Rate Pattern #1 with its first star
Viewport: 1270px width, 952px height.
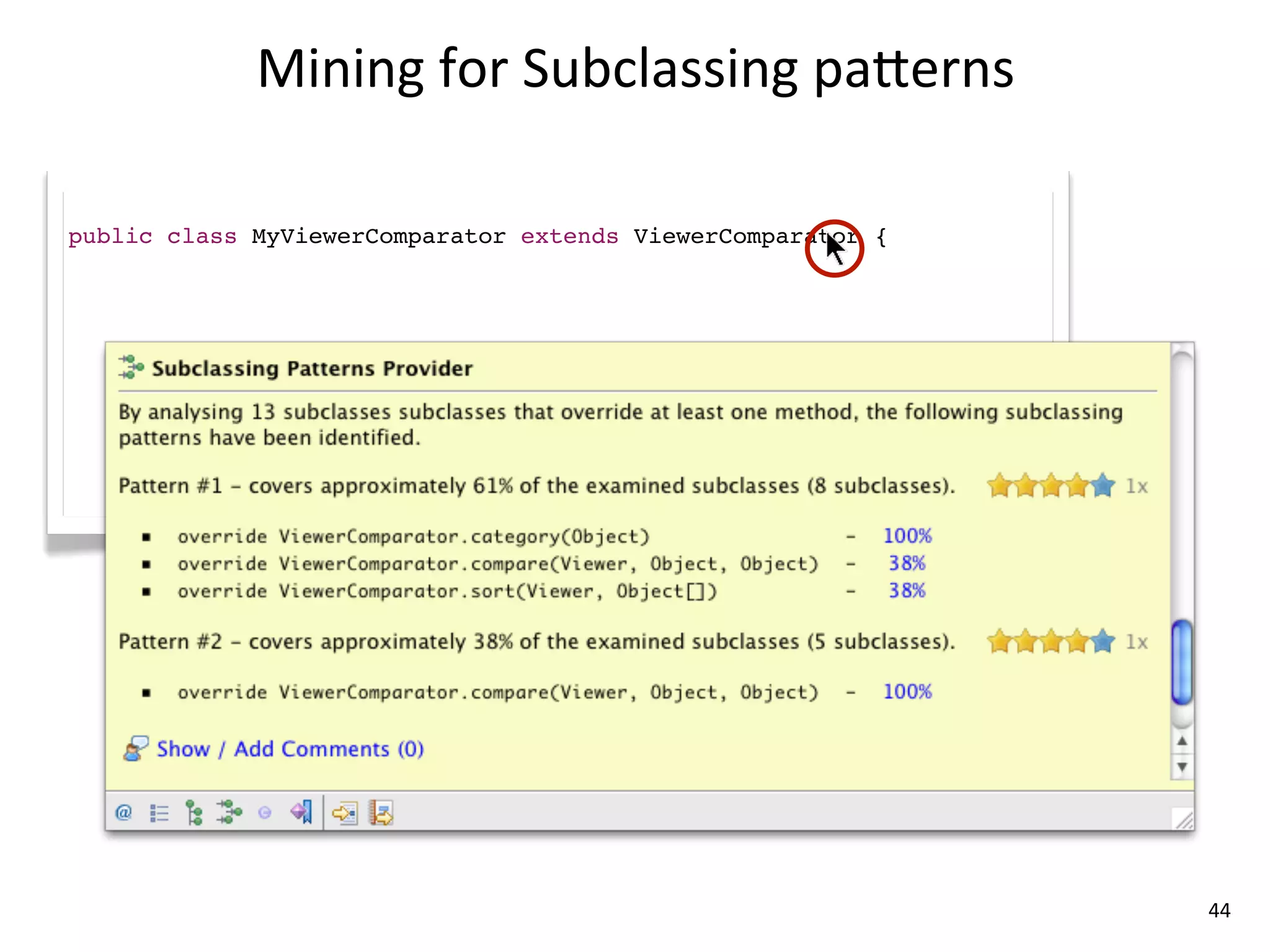(1000, 485)
